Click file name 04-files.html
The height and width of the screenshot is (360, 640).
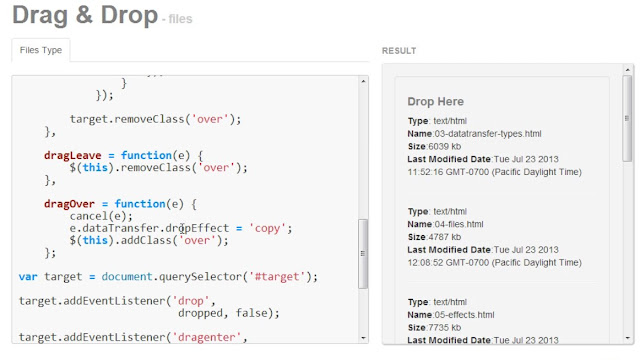click(x=459, y=224)
